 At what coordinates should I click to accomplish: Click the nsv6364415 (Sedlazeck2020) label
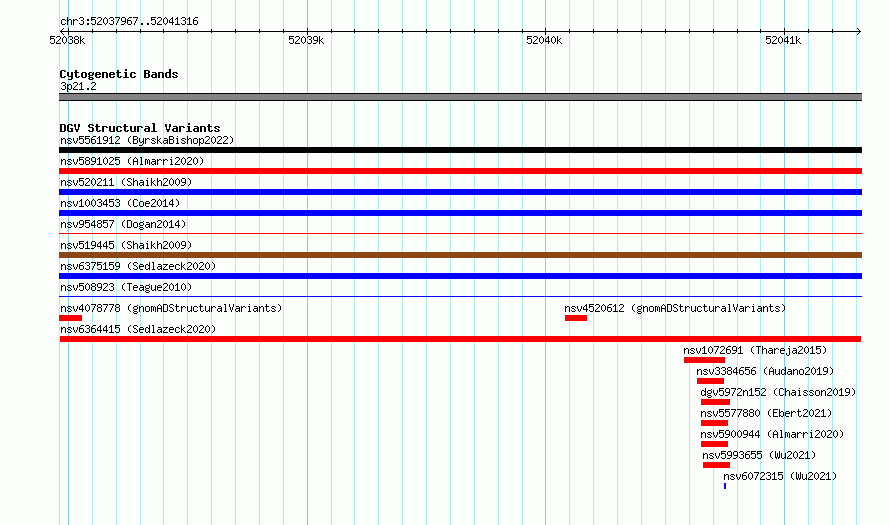[138, 329]
